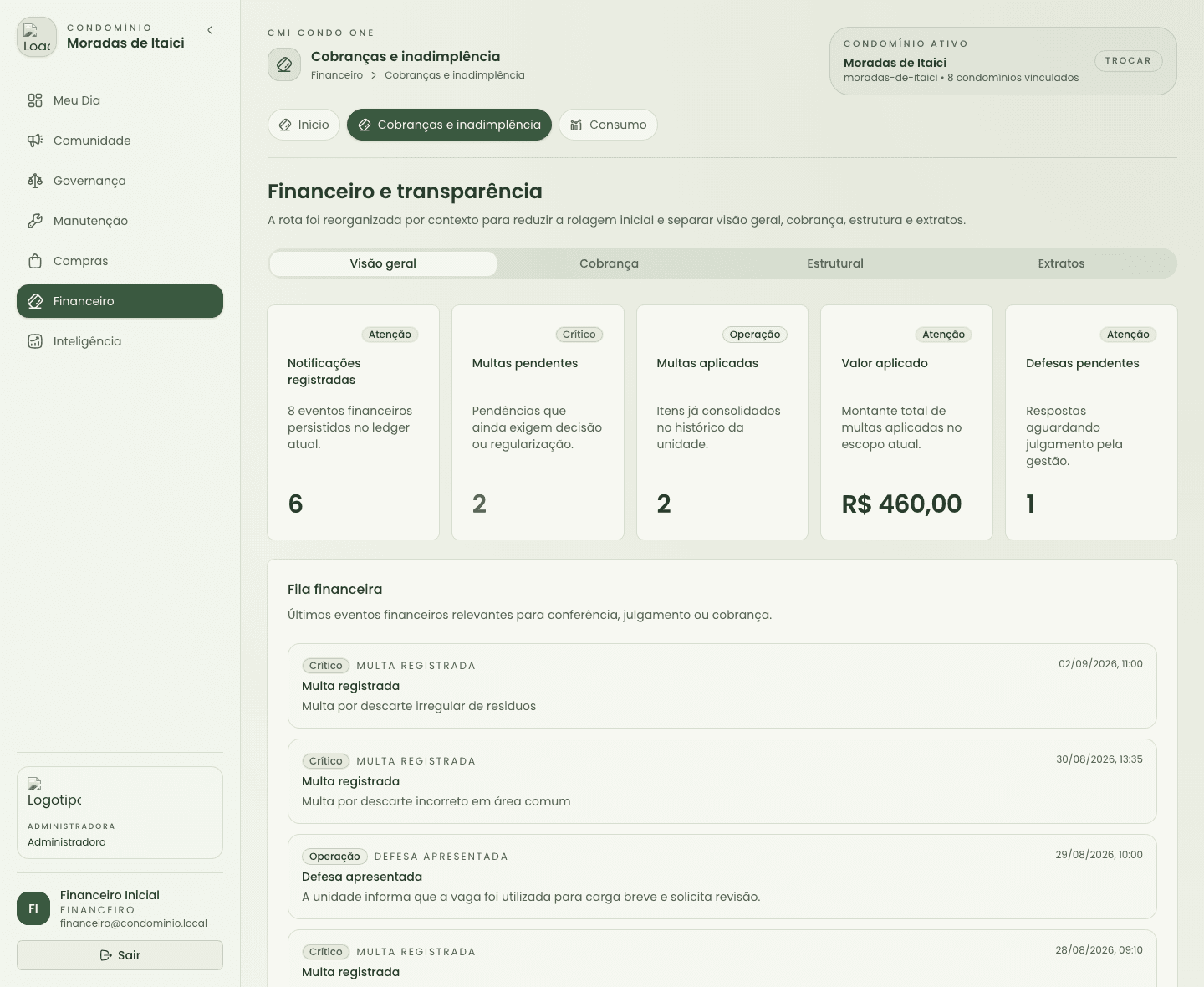Select the Cobranças e inadimplência pill tab
1204x987 pixels.
tap(449, 125)
